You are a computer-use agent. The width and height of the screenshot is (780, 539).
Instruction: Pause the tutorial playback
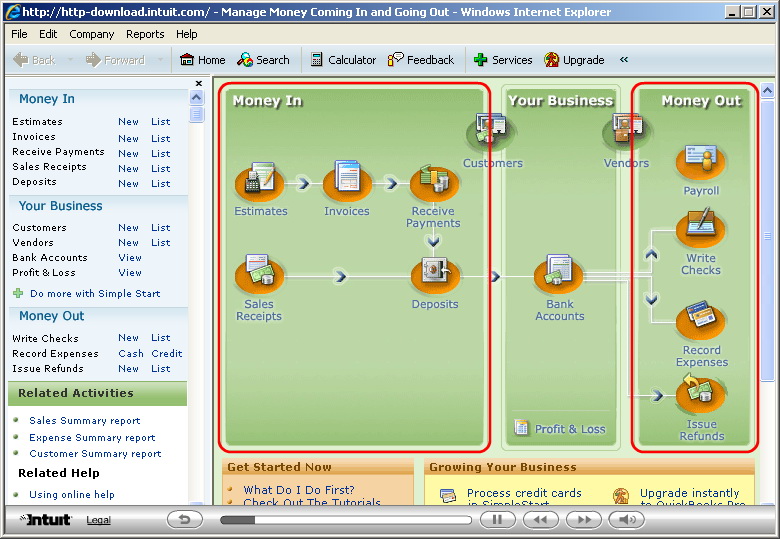(x=497, y=520)
